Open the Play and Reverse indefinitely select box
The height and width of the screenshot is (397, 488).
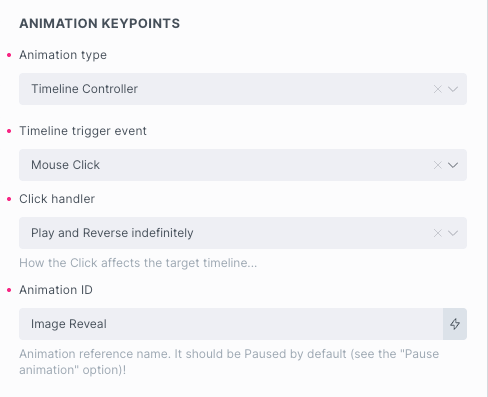(243, 233)
